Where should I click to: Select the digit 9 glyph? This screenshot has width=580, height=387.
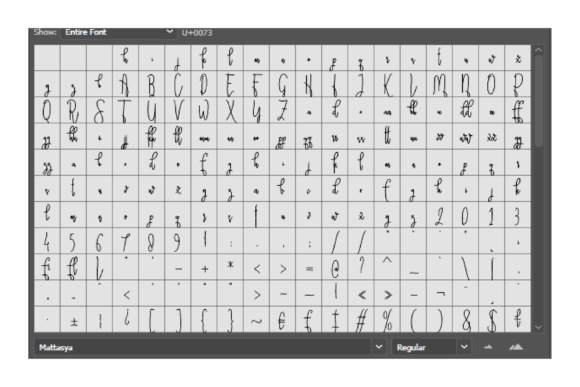pyautogui.click(x=178, y=241)
